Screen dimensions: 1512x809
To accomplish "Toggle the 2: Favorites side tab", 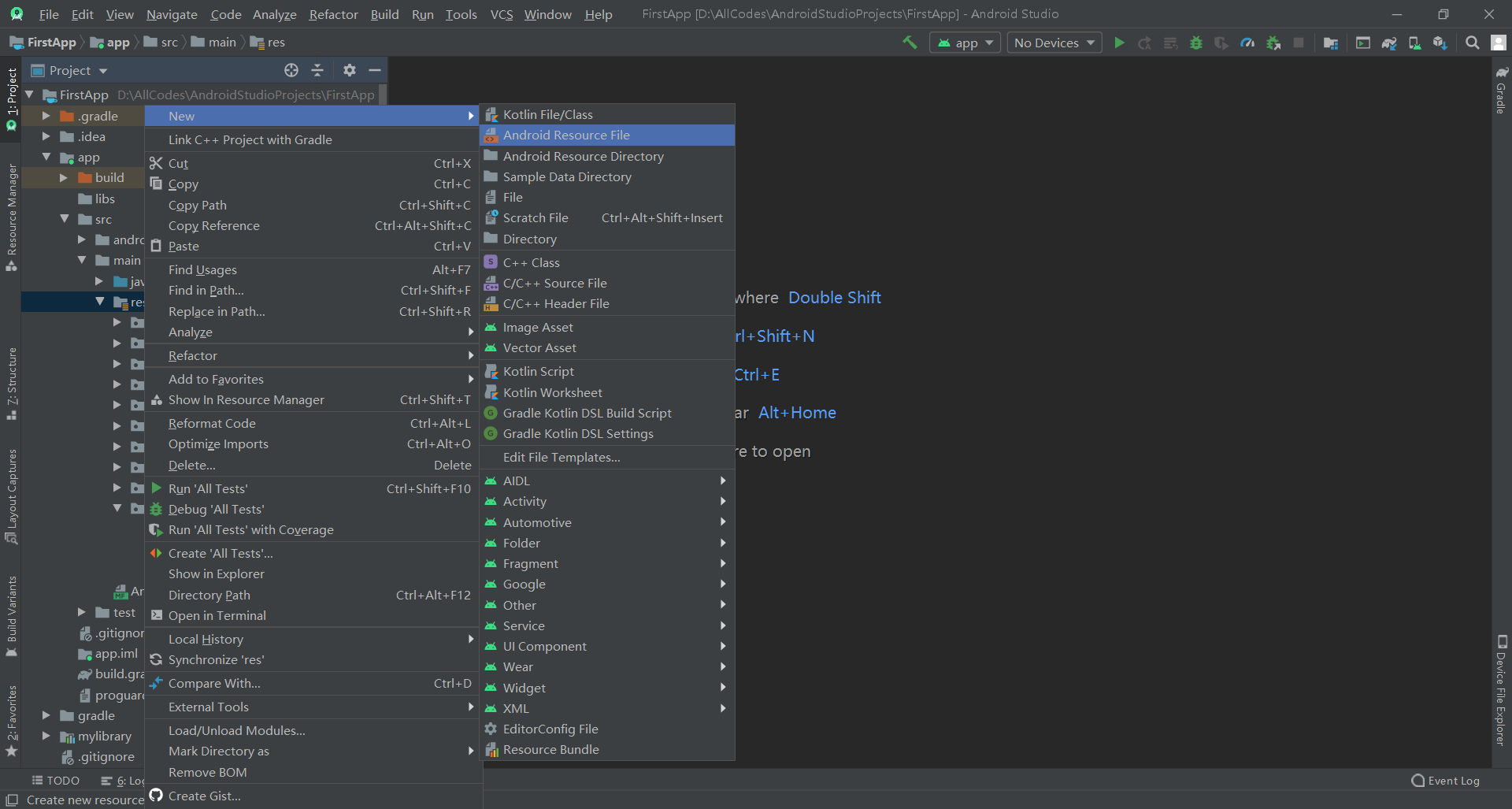I will [11, 721].
